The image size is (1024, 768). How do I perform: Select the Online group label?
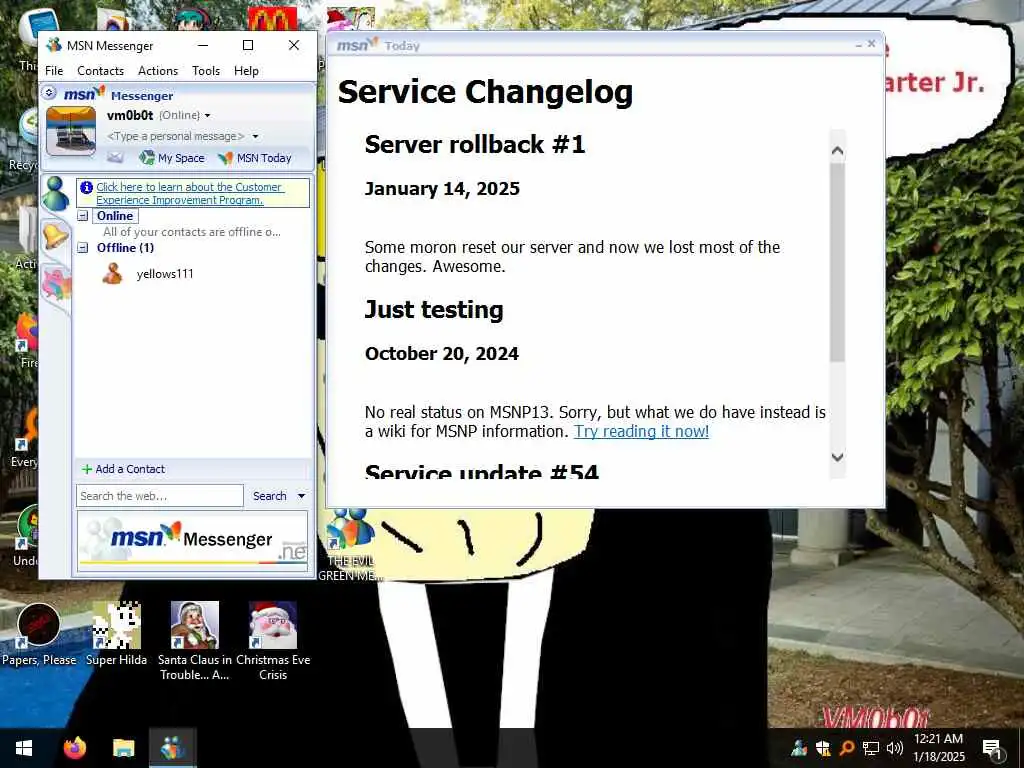point(115,216)
